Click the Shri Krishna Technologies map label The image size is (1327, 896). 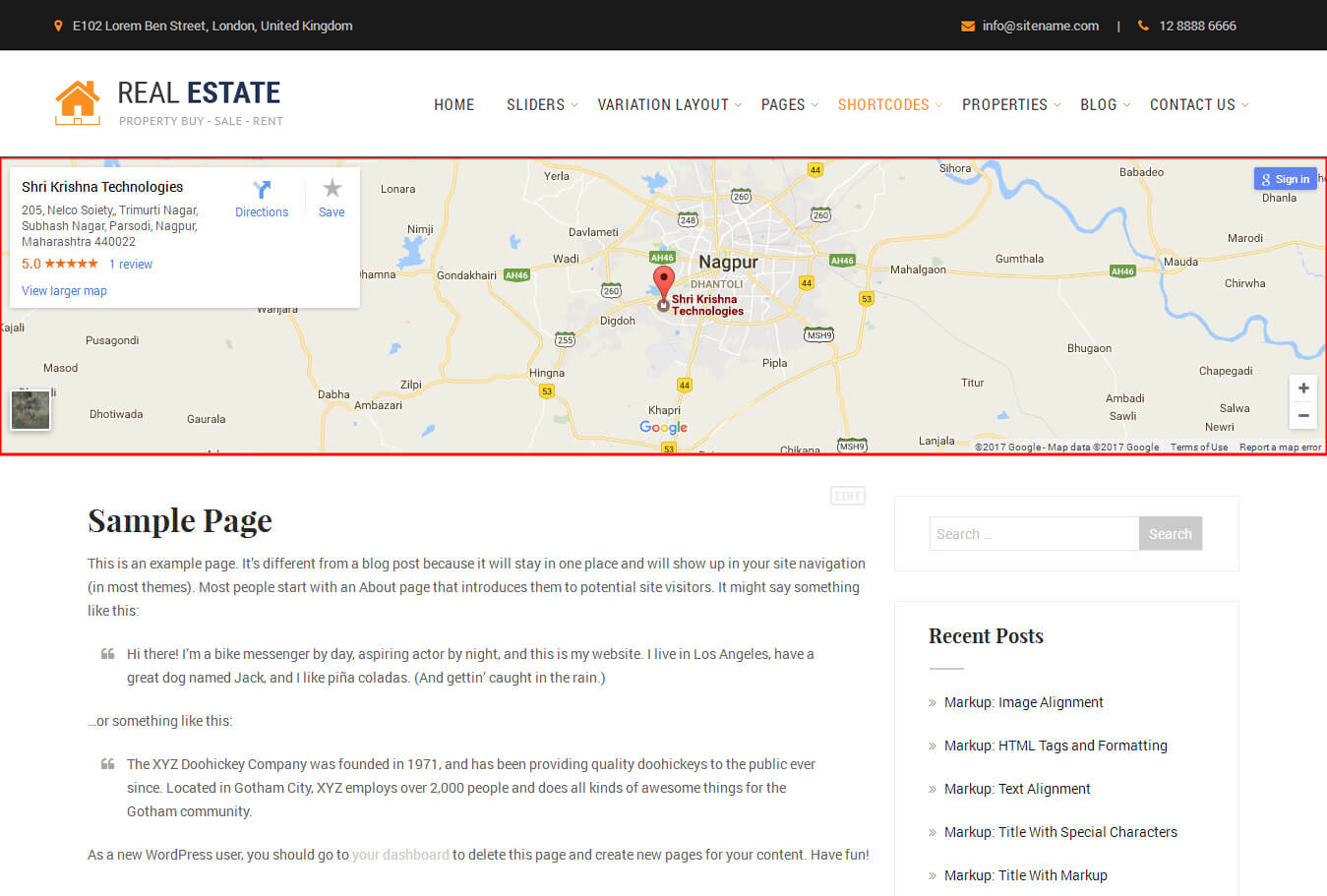coord(707,305)
